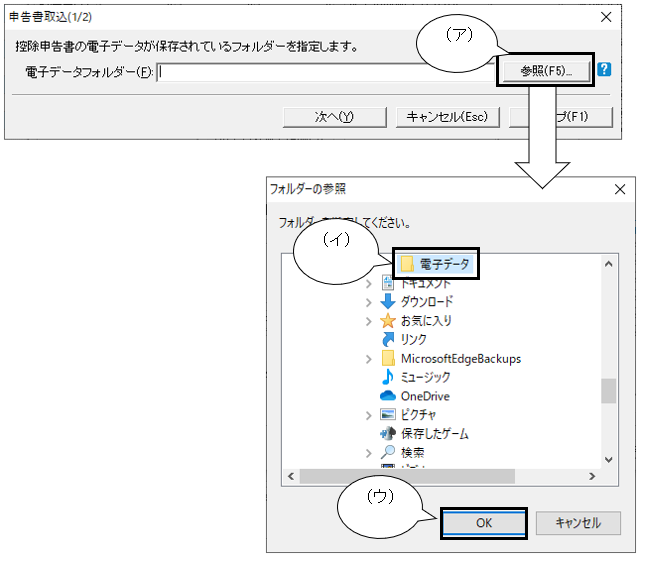Select the ダウンロード folder label
649x561 pixels.
427,301
